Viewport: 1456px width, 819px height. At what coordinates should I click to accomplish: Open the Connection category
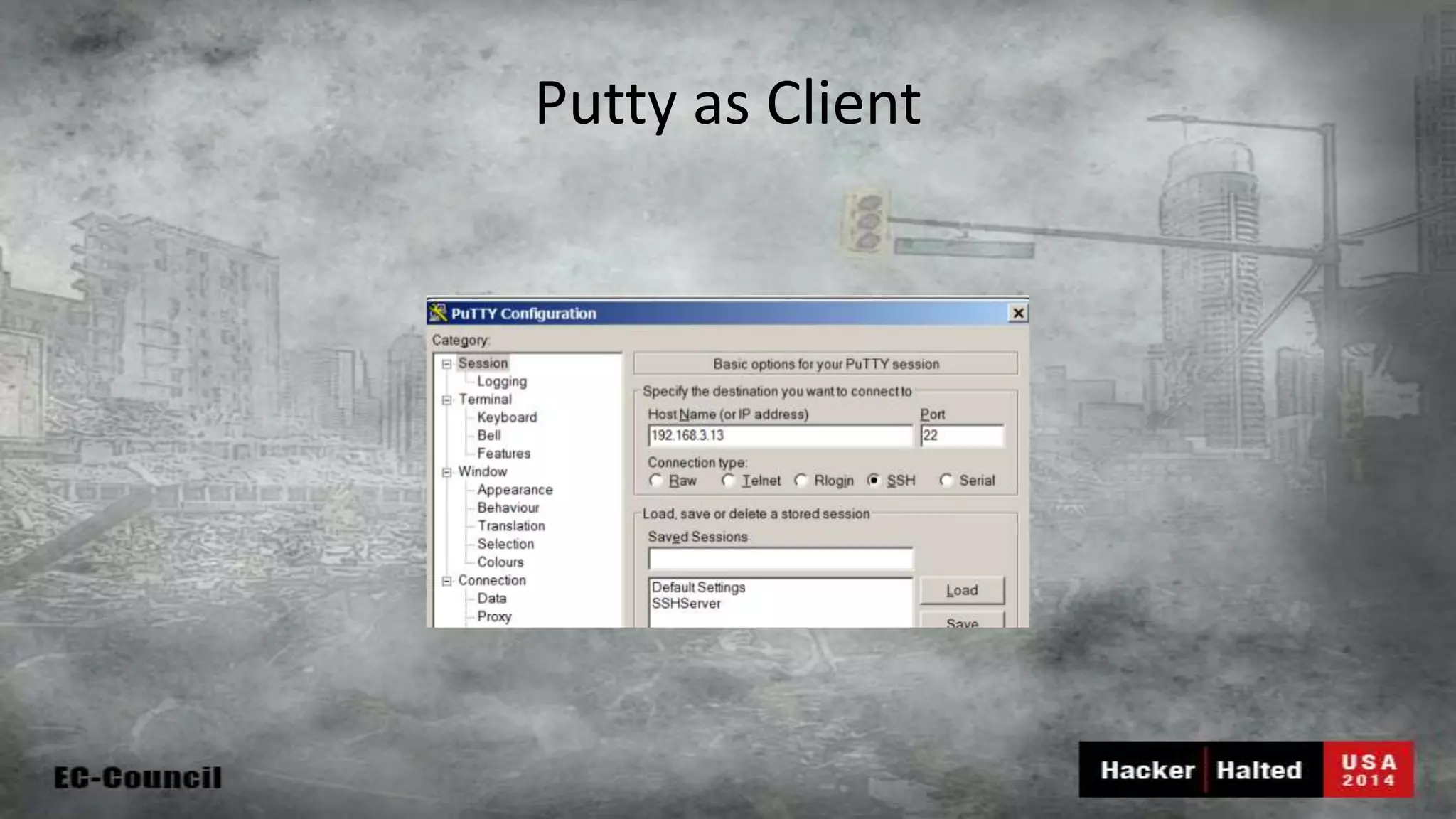[x=492, y=580]
